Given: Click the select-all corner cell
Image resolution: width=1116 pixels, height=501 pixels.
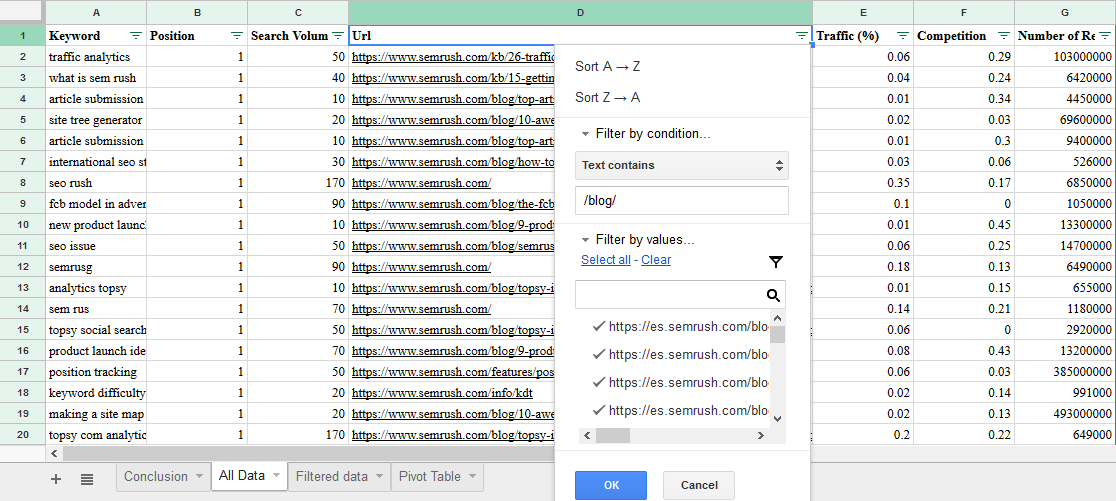Looking at the screenshot, I should point(23,12).
